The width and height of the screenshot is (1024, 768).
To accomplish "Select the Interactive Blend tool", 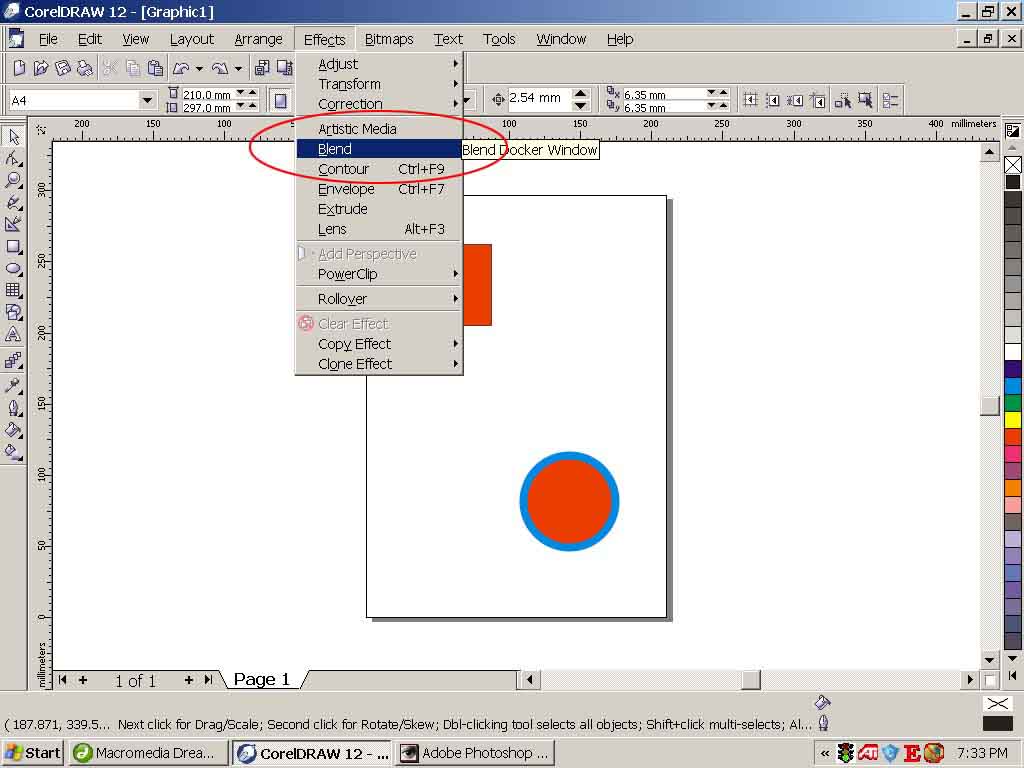I will (x=13, y=360).
